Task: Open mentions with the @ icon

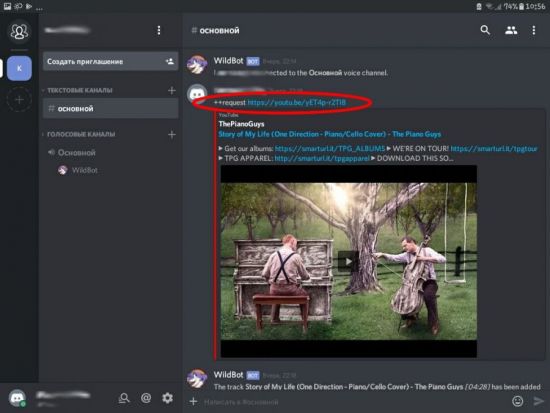Action: click(146, 398)
